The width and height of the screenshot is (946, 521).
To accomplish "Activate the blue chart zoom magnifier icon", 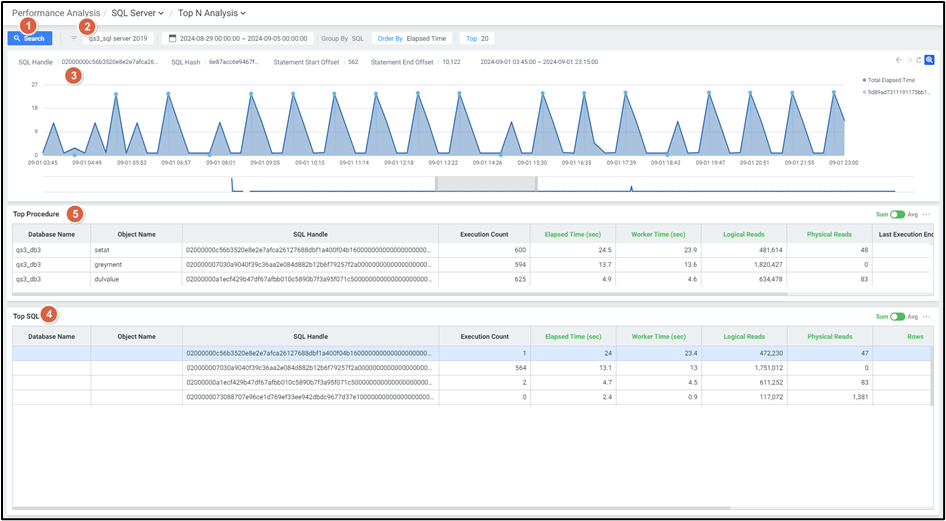I will (929, 61).
